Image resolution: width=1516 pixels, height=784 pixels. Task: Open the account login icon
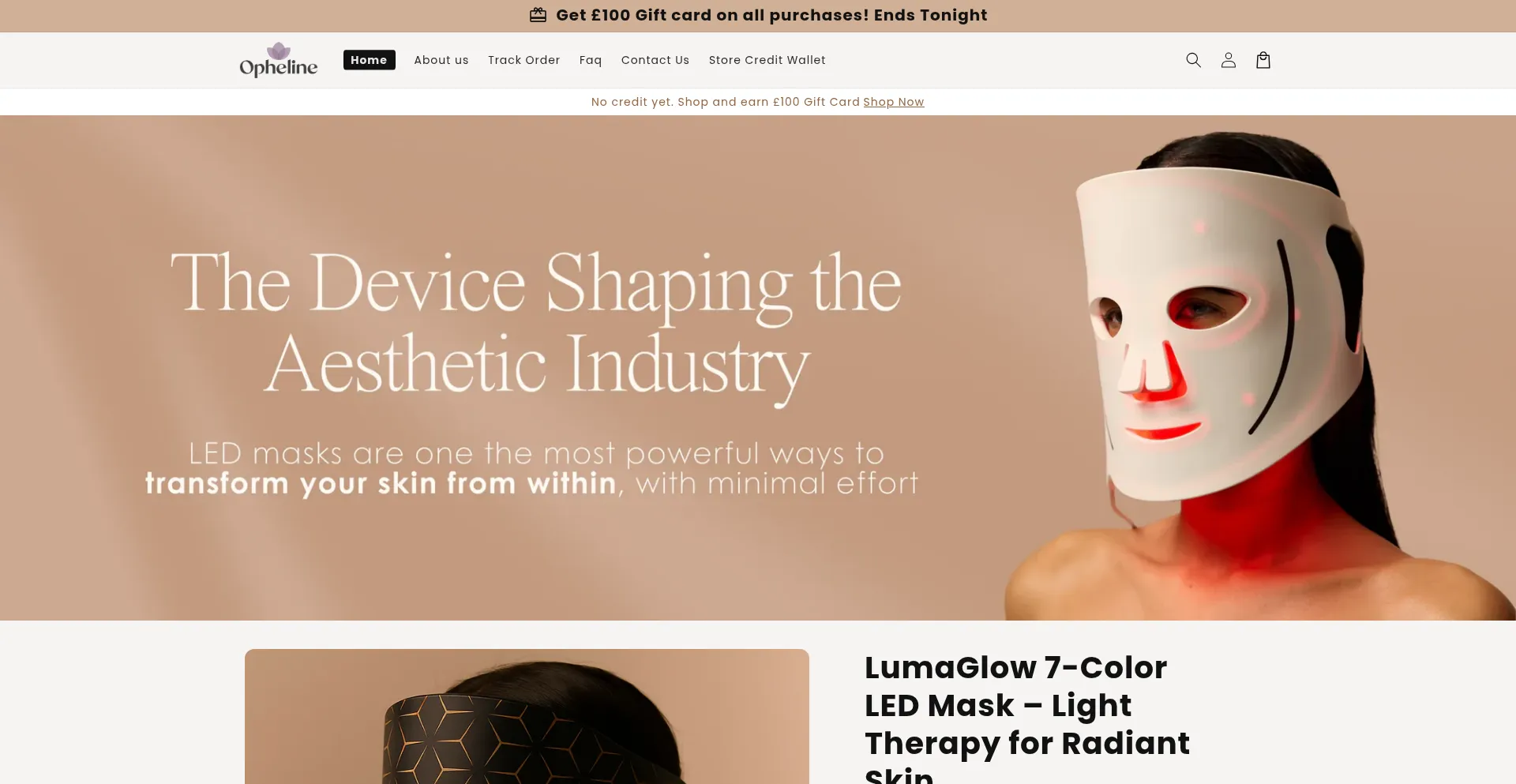click(x=1228, y=60)
